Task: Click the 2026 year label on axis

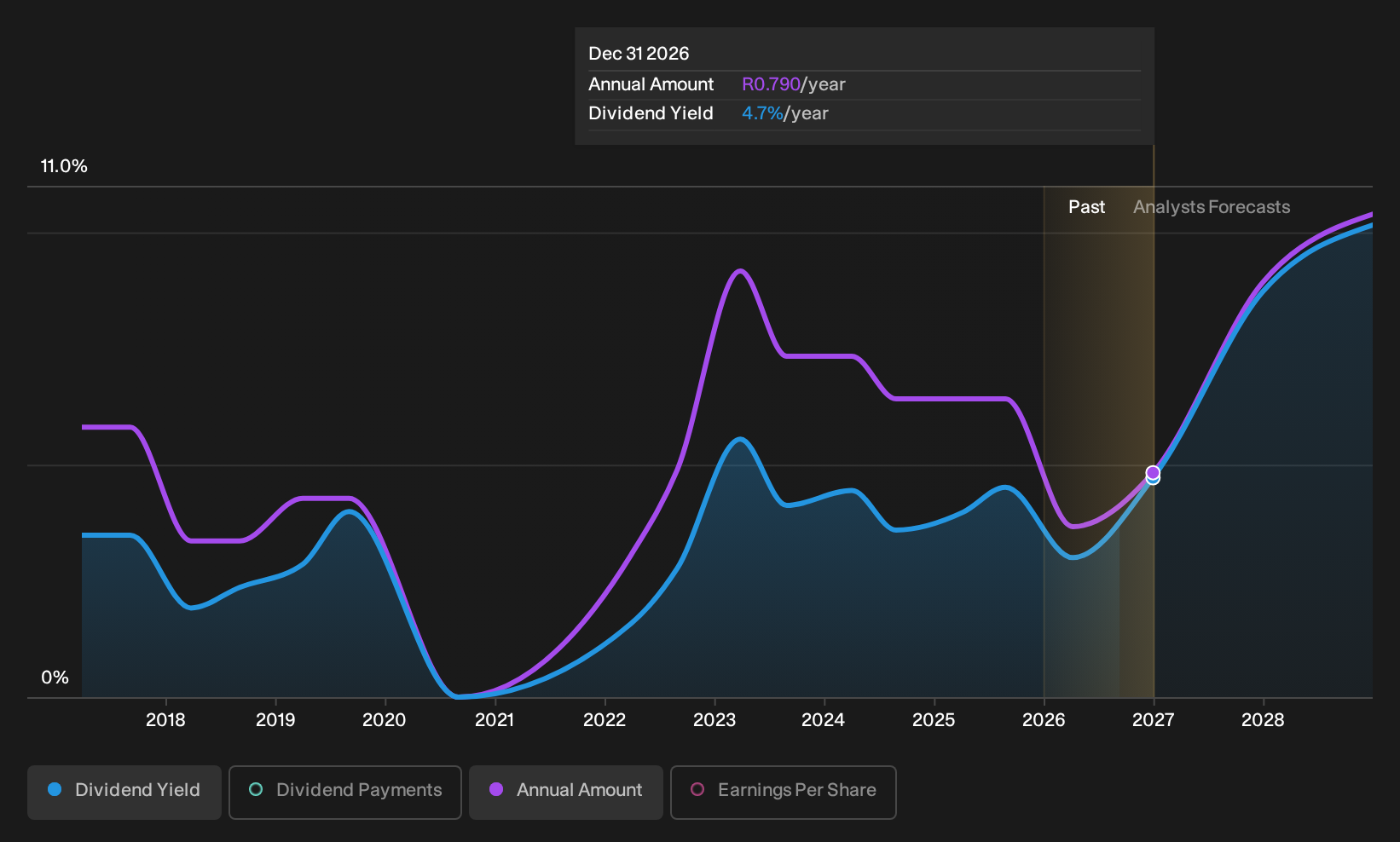Action: [x=1044, y=720]
